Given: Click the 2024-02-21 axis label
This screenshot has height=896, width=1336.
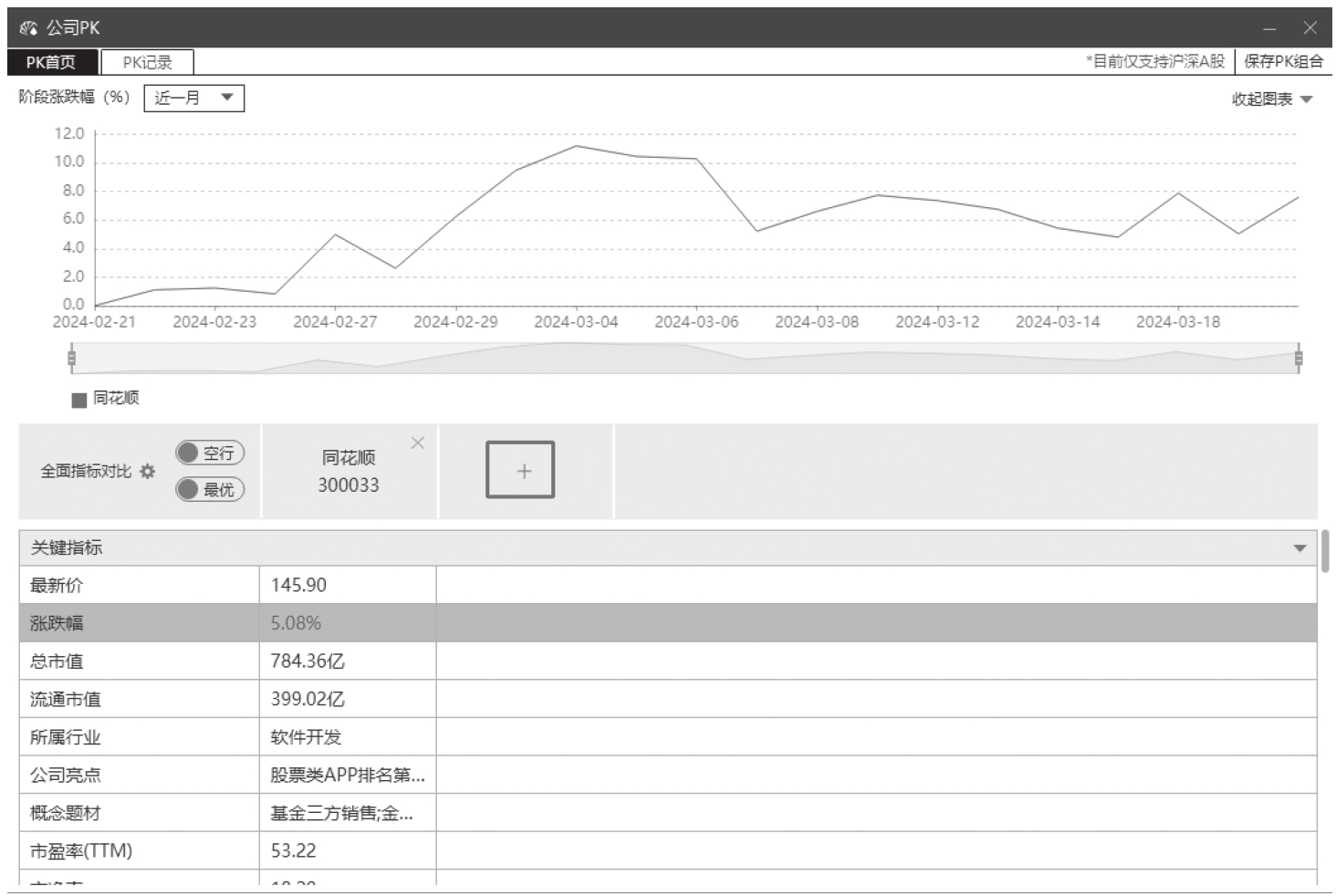Looking at the screenshot, I should coord(94,322).
